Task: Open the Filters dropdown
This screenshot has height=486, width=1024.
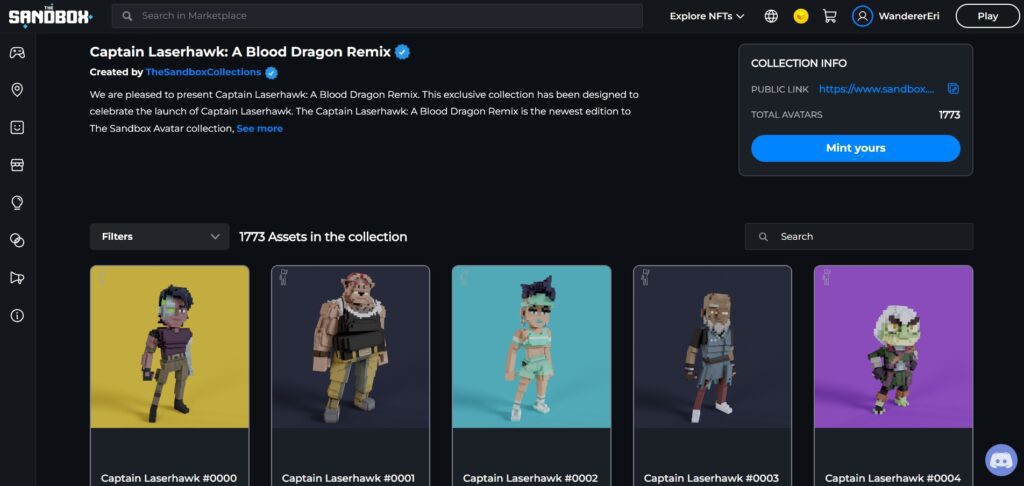Action: point(159,236)
